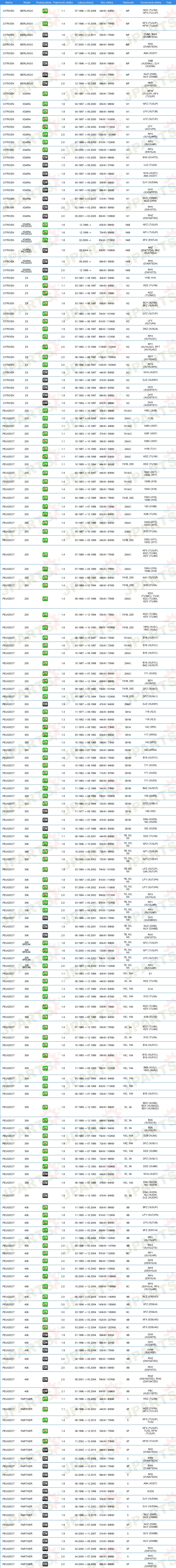Click petrol icon in Citroen Berlingo 1.1 row
Image resolution: width=176 pixels, height=1568 pixels.
45,11
